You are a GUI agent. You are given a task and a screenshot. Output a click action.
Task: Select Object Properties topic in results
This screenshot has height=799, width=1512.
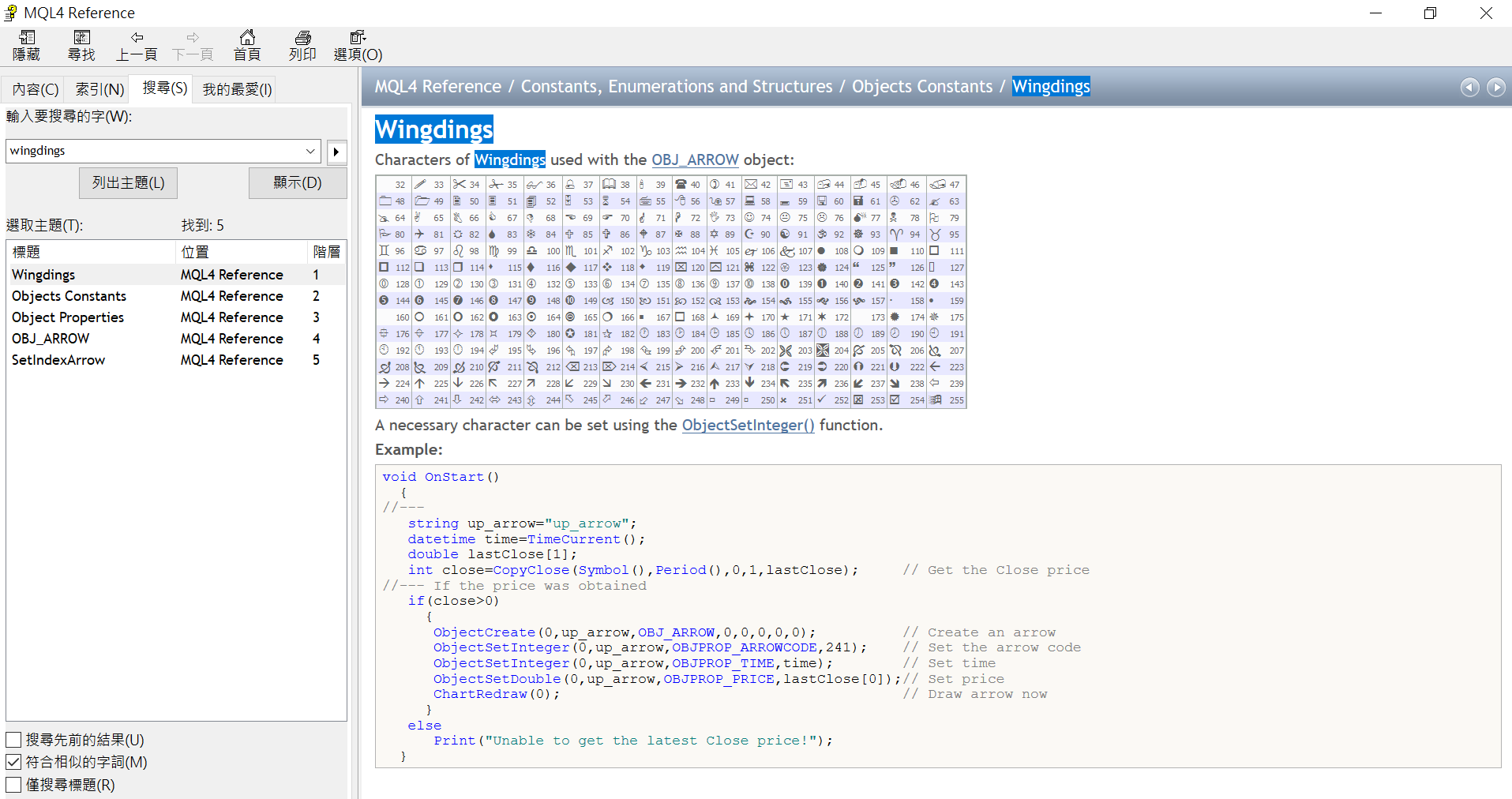(176, 317)
